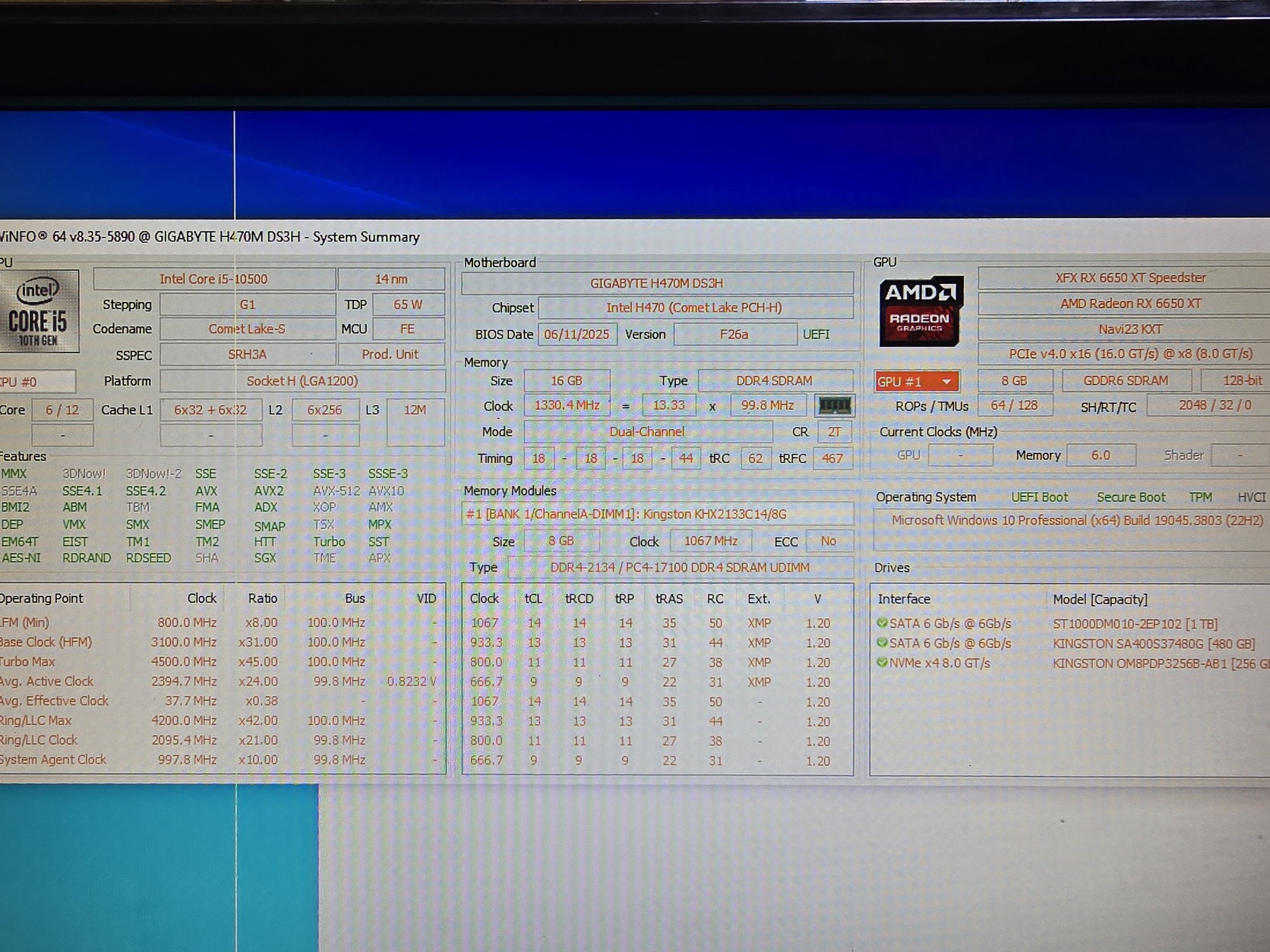Click the AMD Radeon Graphics logo

pos(920,311)
